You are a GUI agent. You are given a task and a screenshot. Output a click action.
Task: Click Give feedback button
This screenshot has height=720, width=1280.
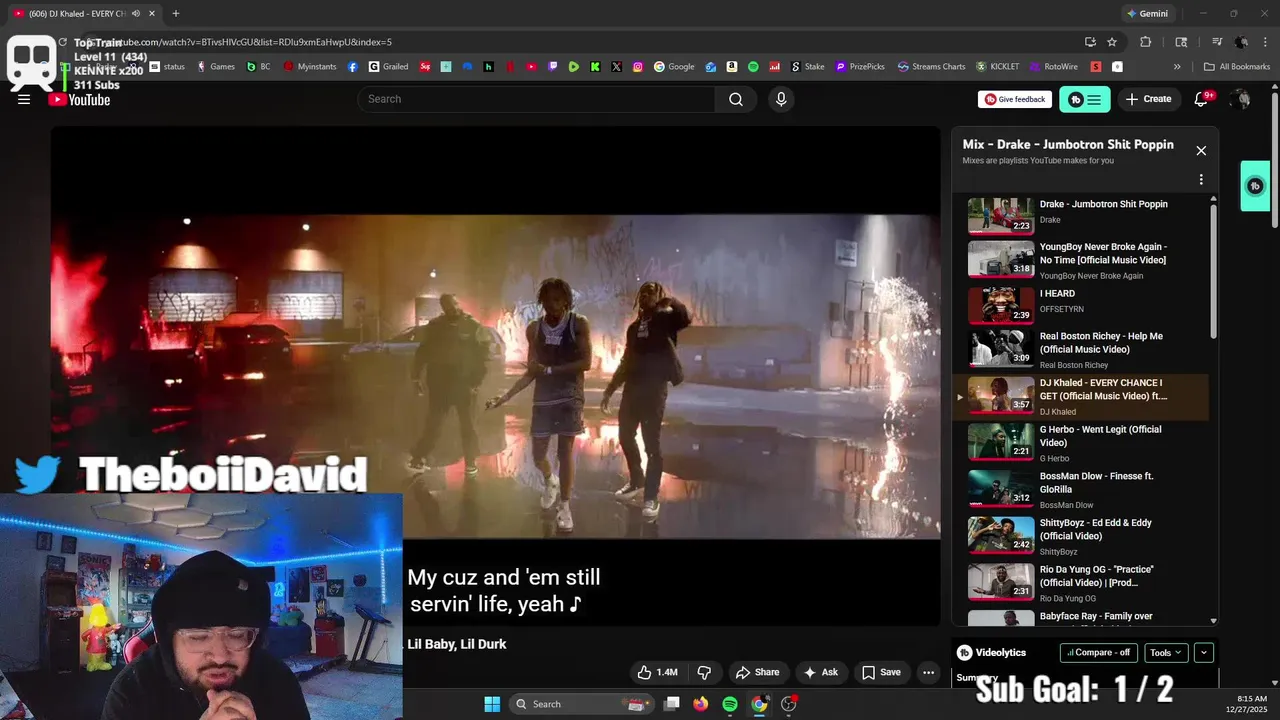(1015, 99)
